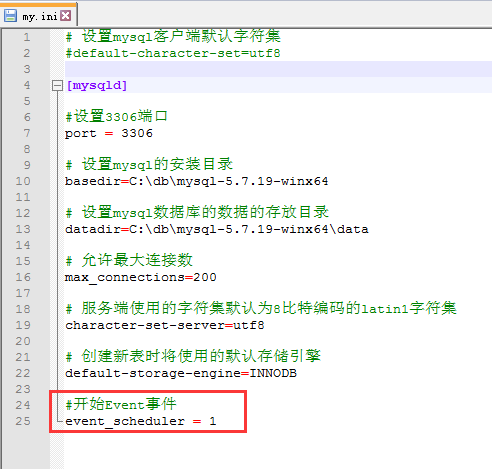This screenshot has height=469, width=492.
Task: Select the my.ini tab
Action: [39, 15]
